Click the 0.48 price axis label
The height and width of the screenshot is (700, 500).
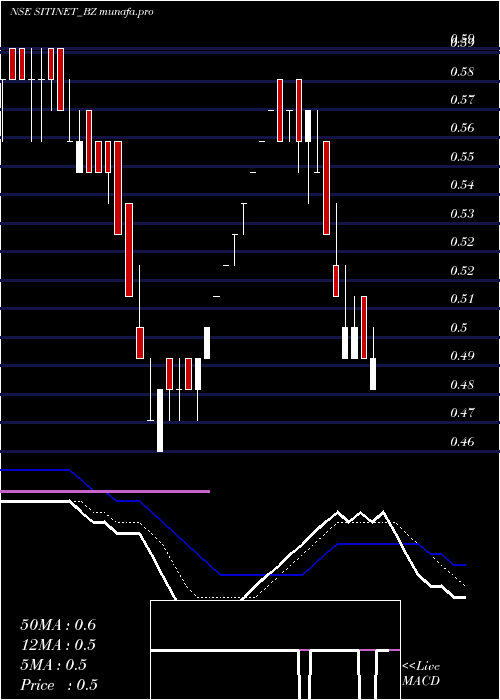click(462, 385)
